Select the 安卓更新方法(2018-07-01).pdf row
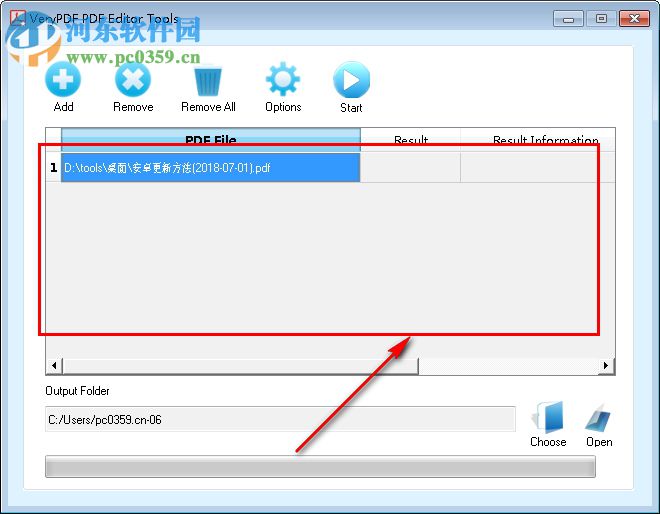The image size is (660, 514). [x=210, y=168]
